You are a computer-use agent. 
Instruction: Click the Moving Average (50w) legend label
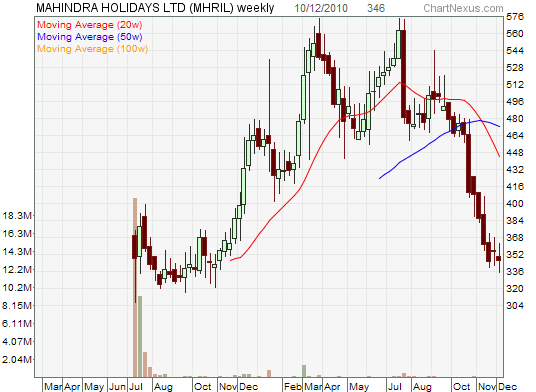click(x=90, y=37)
